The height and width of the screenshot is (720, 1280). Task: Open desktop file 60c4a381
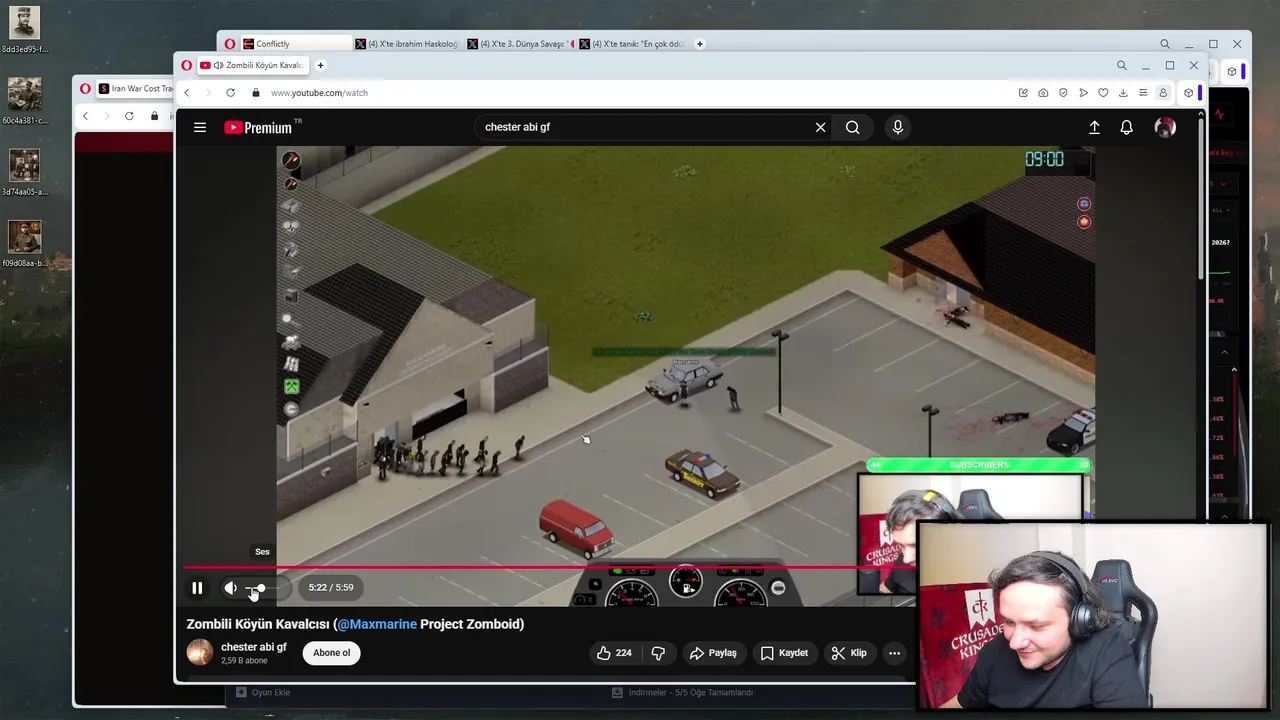point(24,101)
